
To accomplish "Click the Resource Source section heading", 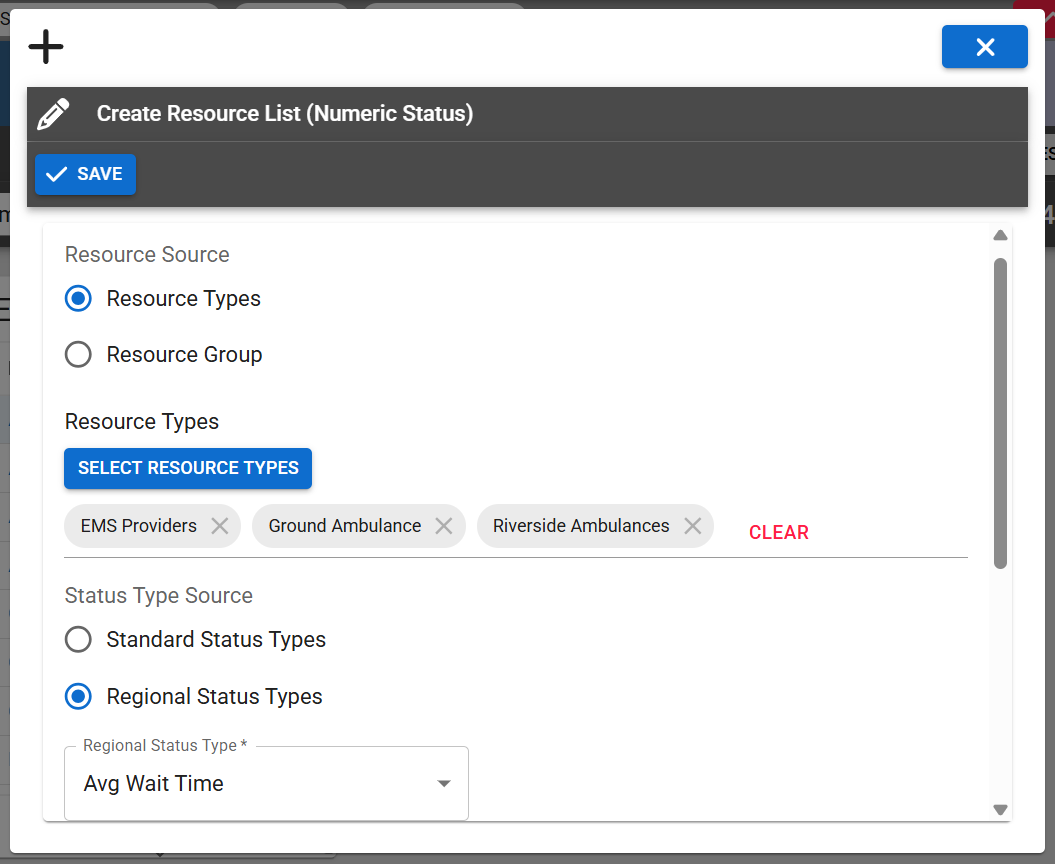I will click(x=146, y=254).
